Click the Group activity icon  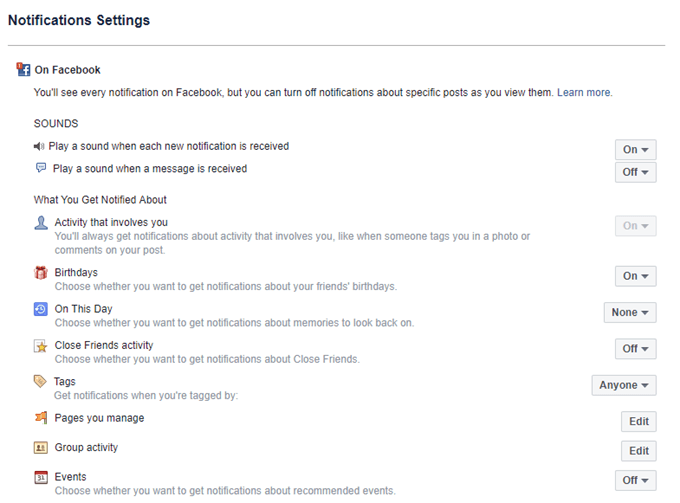41,448
